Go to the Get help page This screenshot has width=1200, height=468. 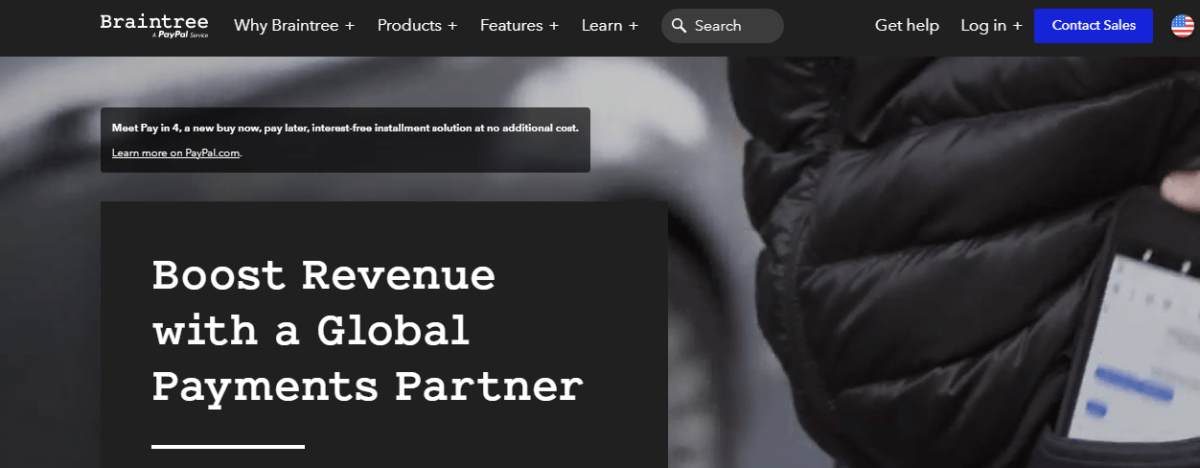pyautogui.click(x=907, y=26)
